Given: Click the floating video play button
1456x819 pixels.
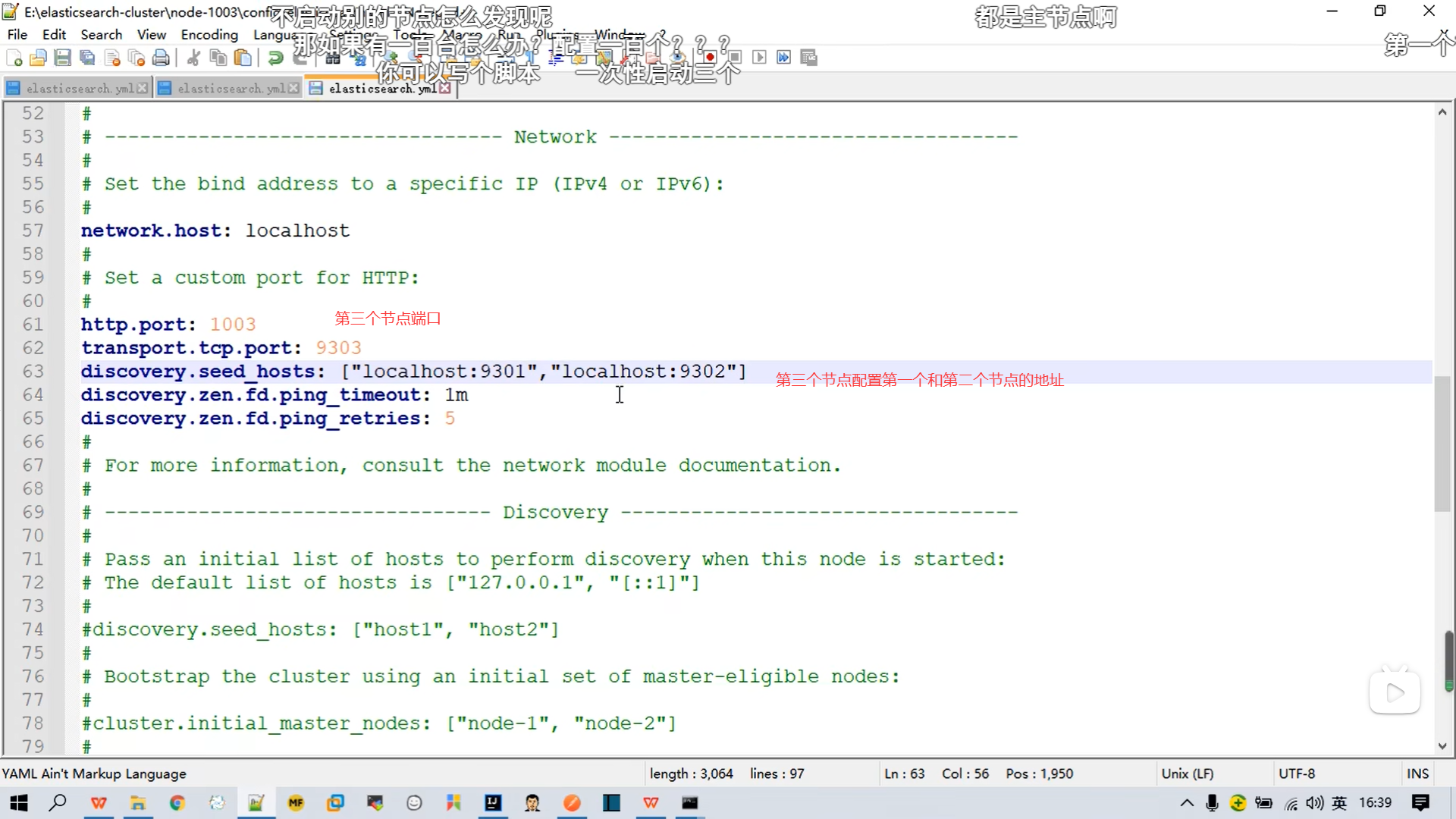Looking at the screenshot, I should click(x=1394, y=692).
